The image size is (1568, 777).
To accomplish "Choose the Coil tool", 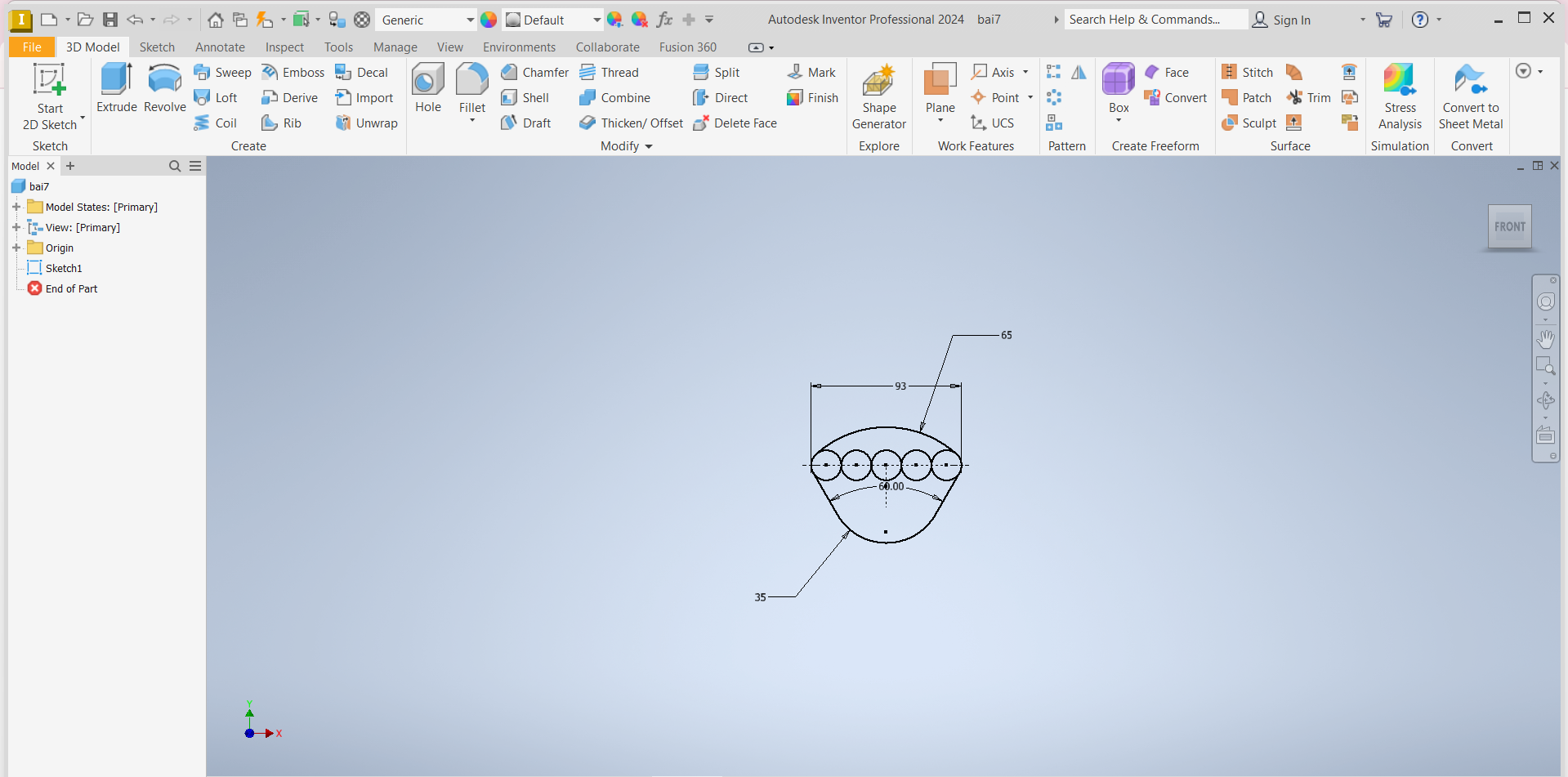I will coord(216,123).
